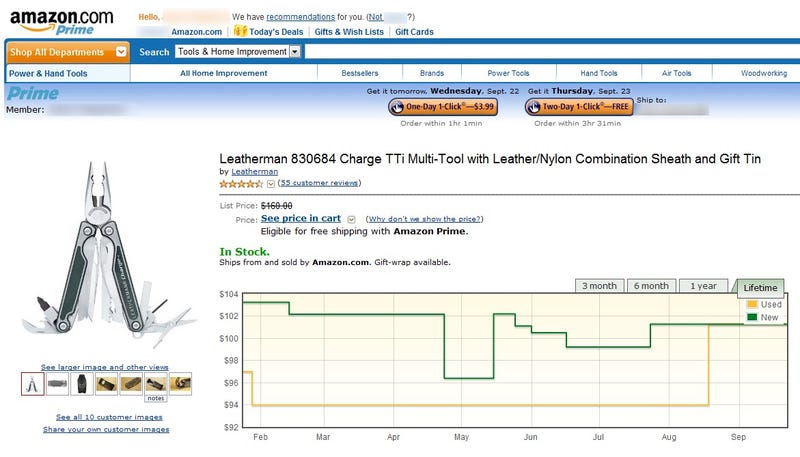
Task: Select the Lifetime price history tab
Action: (760, 288)
